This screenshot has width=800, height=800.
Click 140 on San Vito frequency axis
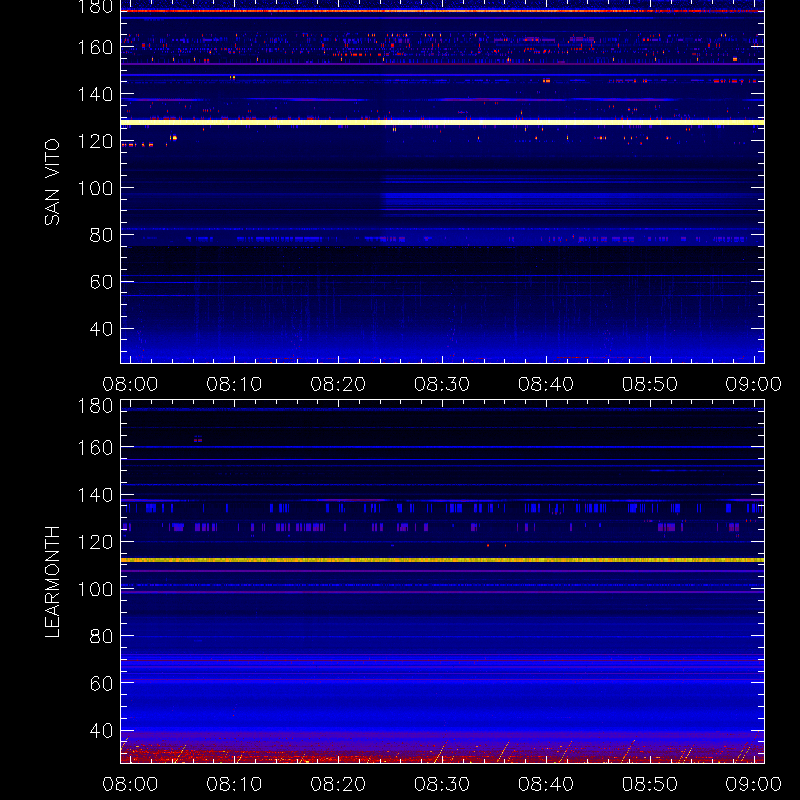(x=95, y=94)
